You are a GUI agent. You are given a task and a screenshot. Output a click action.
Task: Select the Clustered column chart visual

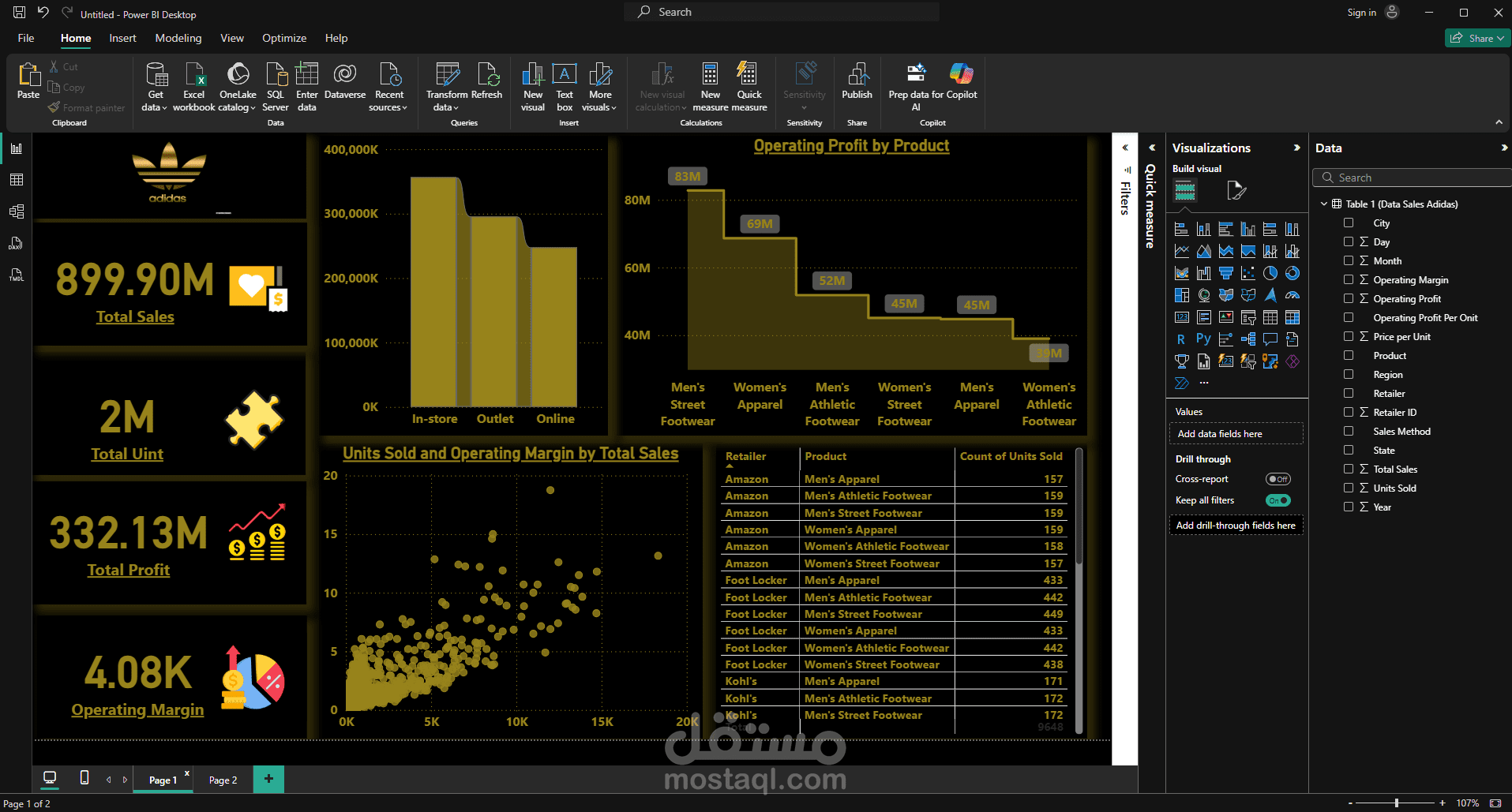point(1247,230)
